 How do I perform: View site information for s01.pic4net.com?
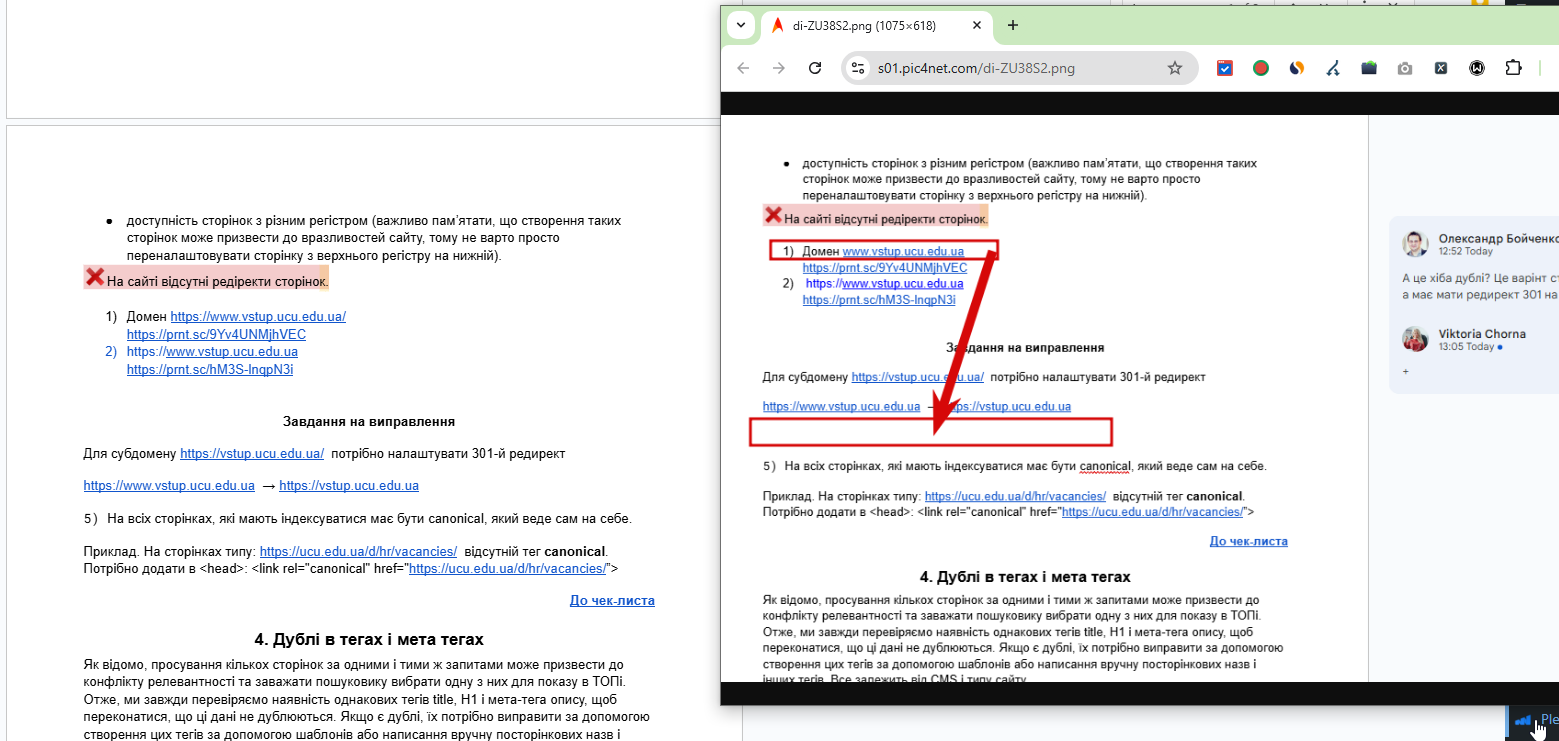pyautogui.click(x=857, y=68)
